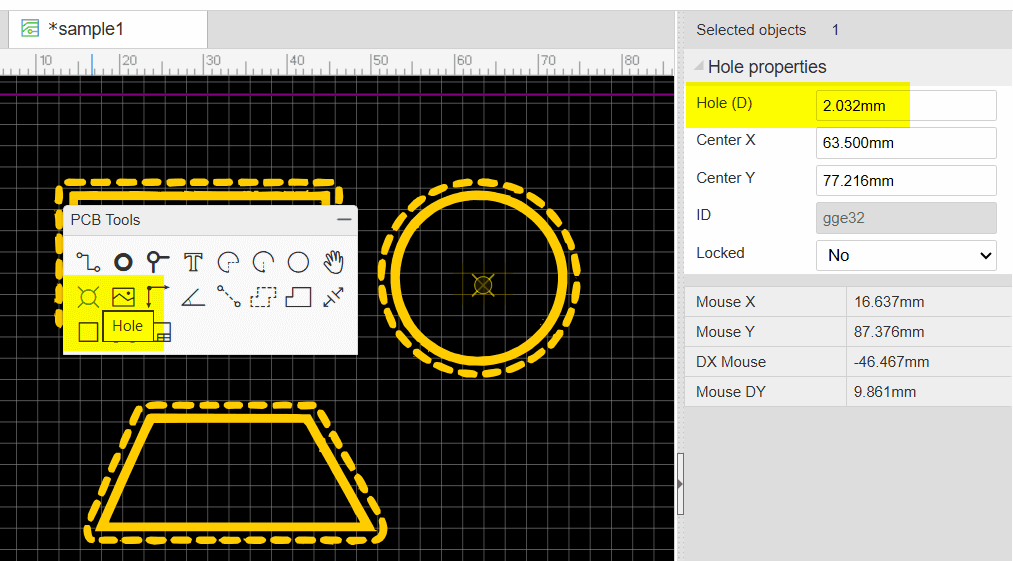Select the Solid Region tool
The image size is (1013, 561).
298,297
